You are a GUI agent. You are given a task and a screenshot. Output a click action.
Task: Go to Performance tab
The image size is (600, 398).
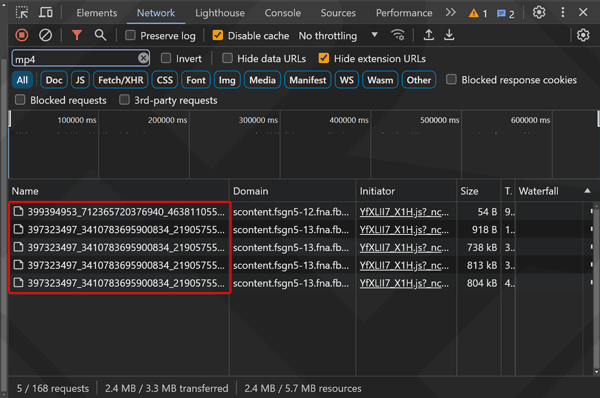point(404,13)
